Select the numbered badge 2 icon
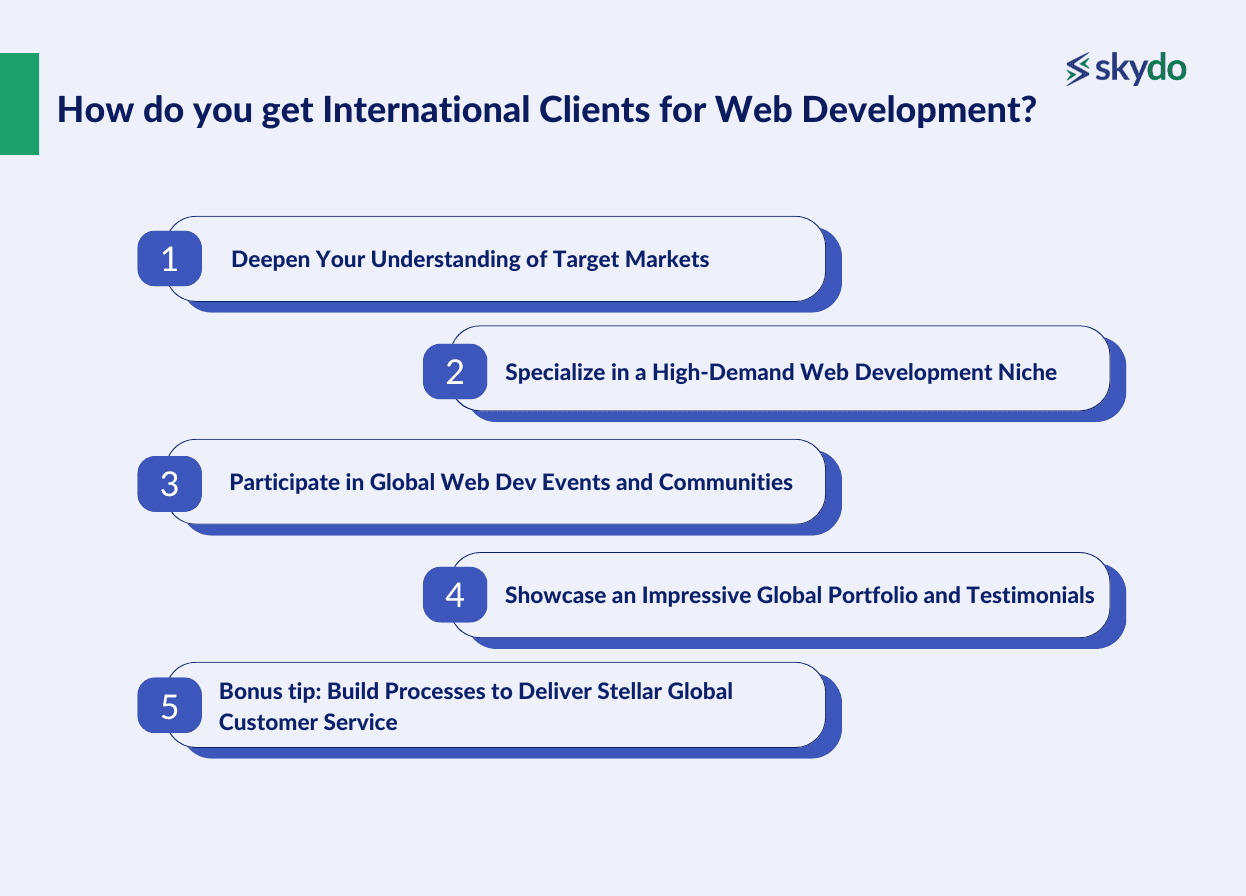Screen dimensions: 1246x896 [x=455, y=372]
